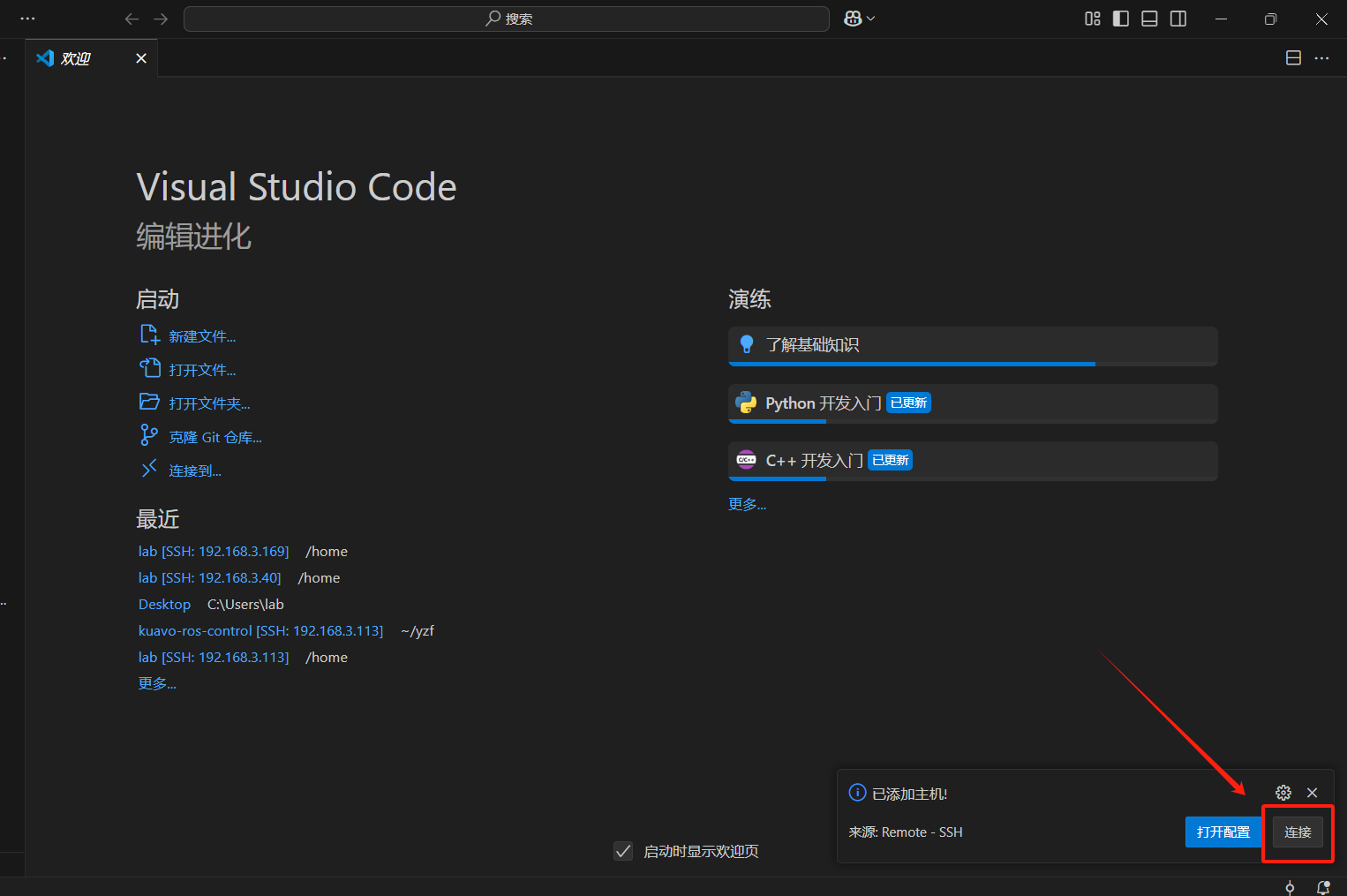Open the notifications bell in status bar

tap(1322, 887)
